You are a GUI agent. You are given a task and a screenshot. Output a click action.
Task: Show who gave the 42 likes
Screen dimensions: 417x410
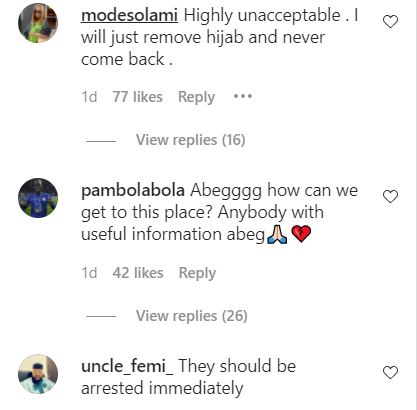(138, 273)
